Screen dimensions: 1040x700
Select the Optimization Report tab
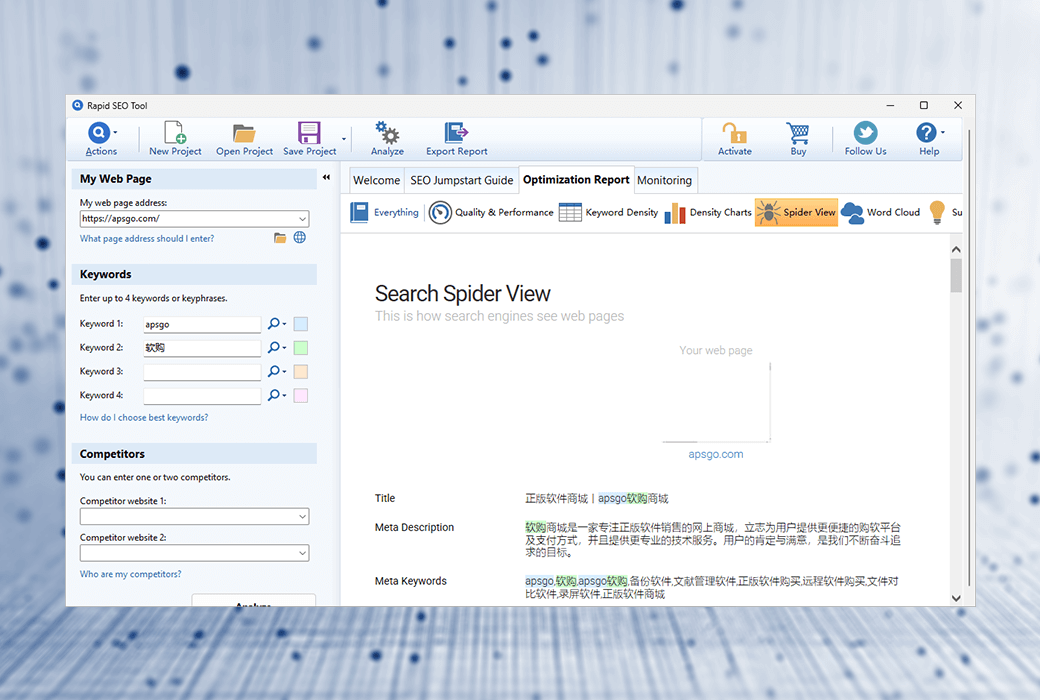[x=576, y=179]
